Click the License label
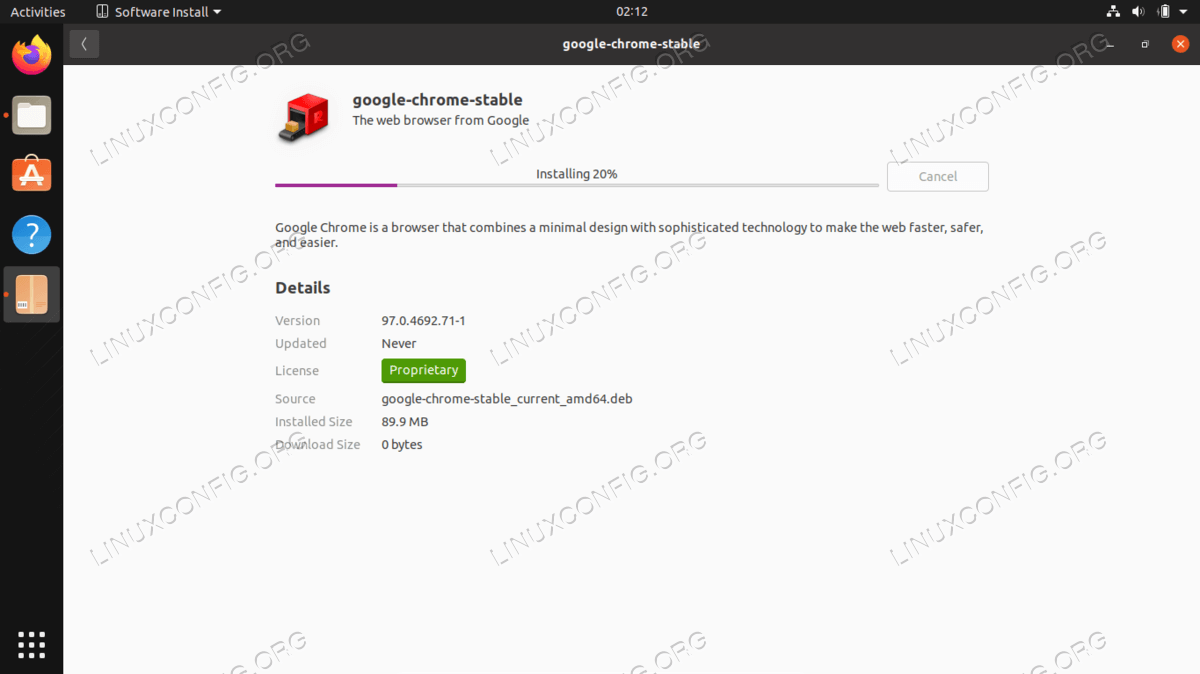 297,371
